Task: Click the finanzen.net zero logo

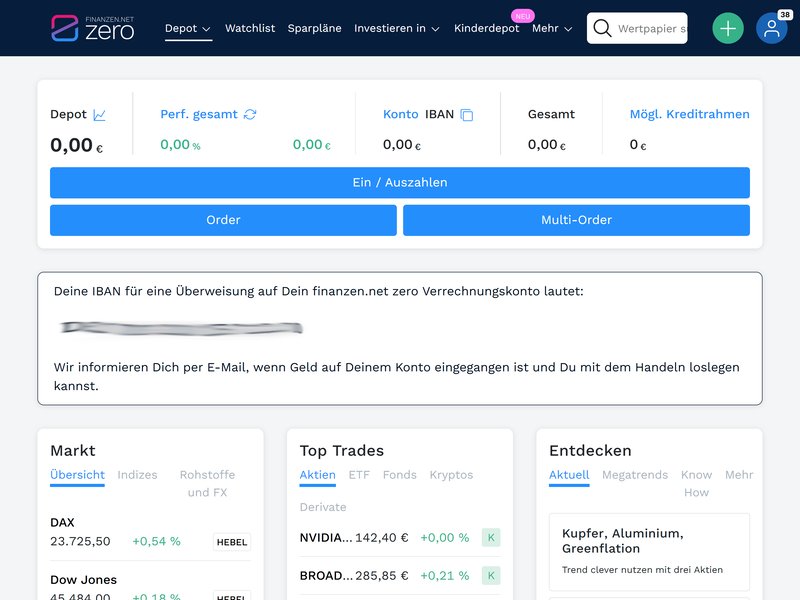Action: (x=93, y=28)
